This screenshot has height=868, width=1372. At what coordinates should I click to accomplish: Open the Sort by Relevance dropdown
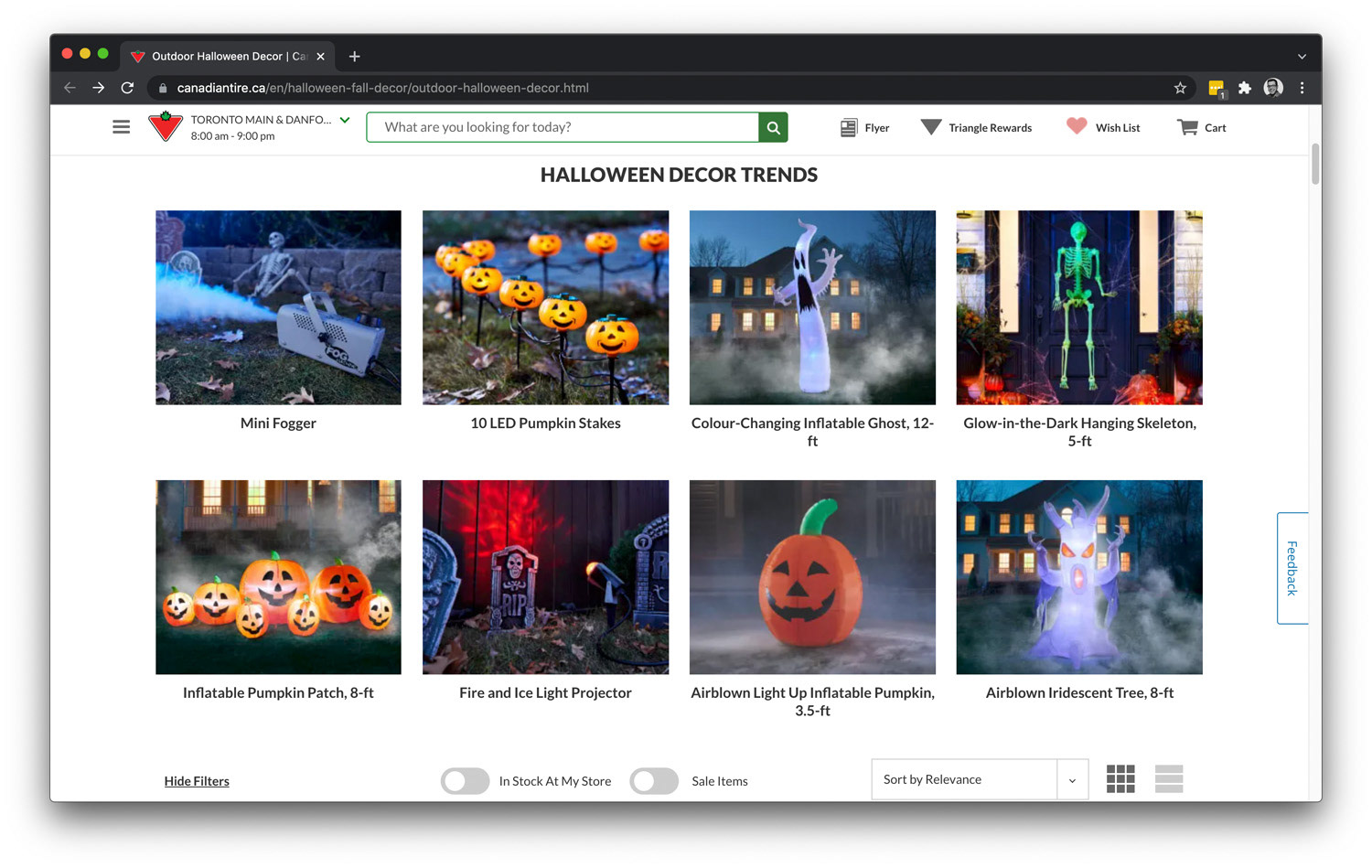click(x=980, y=779)
